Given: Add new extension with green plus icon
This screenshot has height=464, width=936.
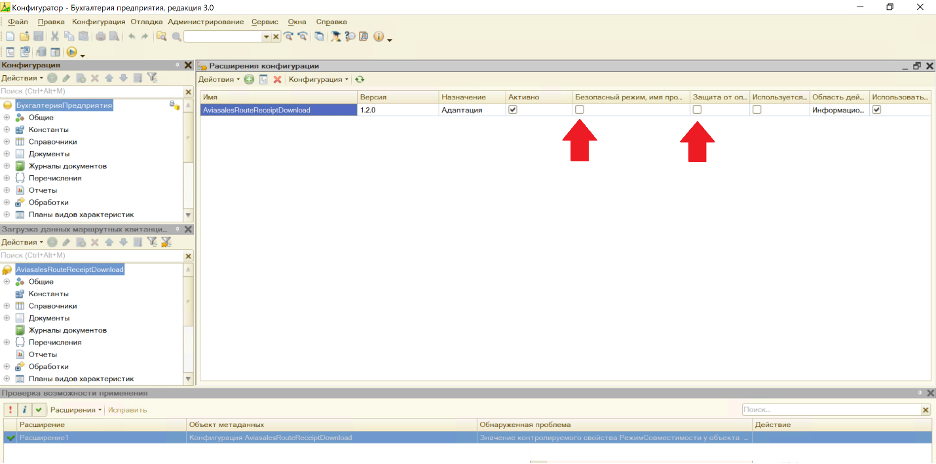Looking at the screenshot, I should pyautogui.click(x=250, y=79).
